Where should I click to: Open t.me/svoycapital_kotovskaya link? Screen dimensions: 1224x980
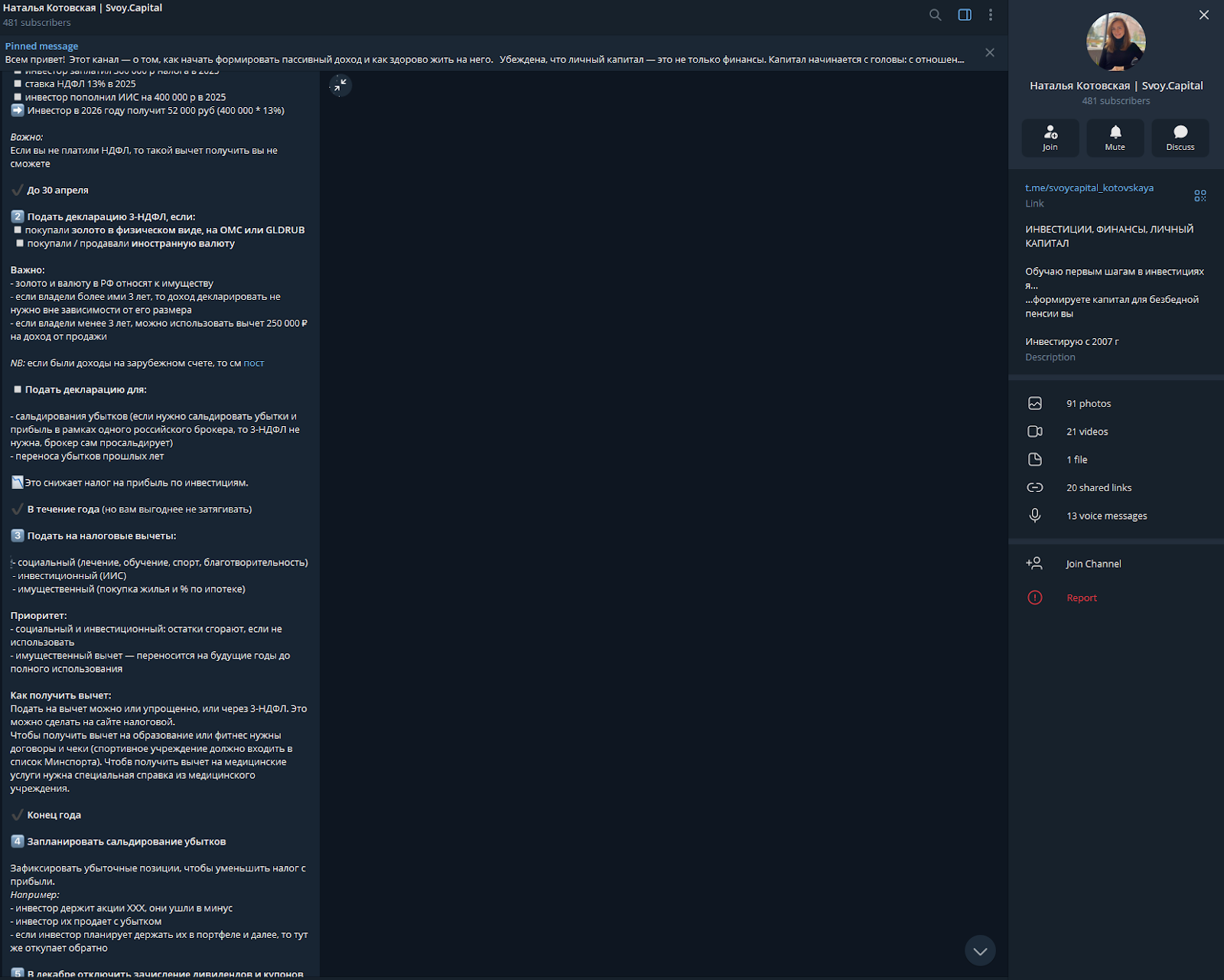click(1089, 188)
